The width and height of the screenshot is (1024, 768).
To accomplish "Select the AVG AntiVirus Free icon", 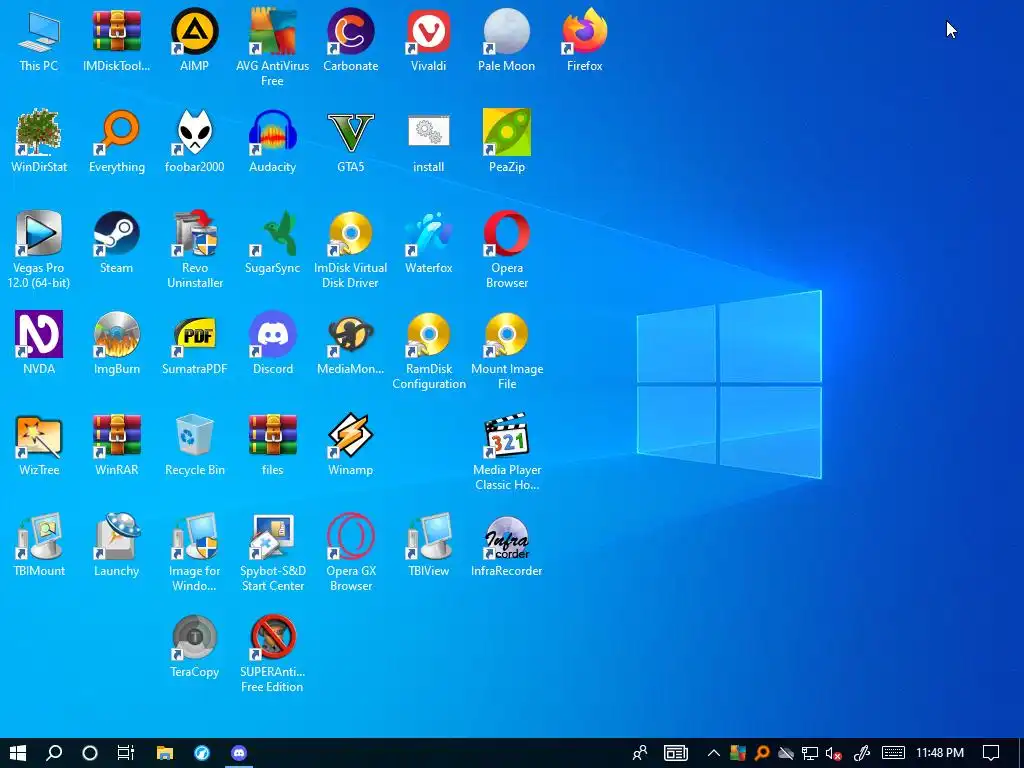I will tap(272, 48).
